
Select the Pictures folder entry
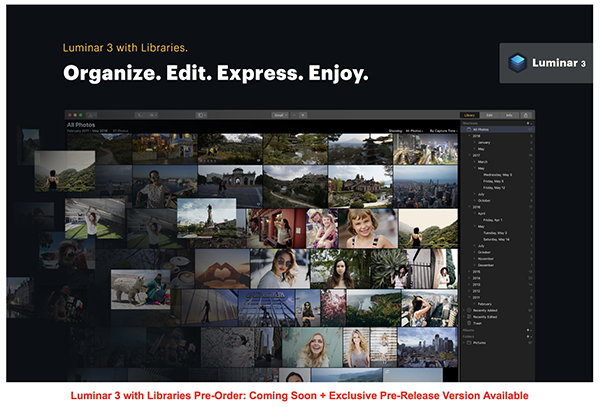(479, 343)
